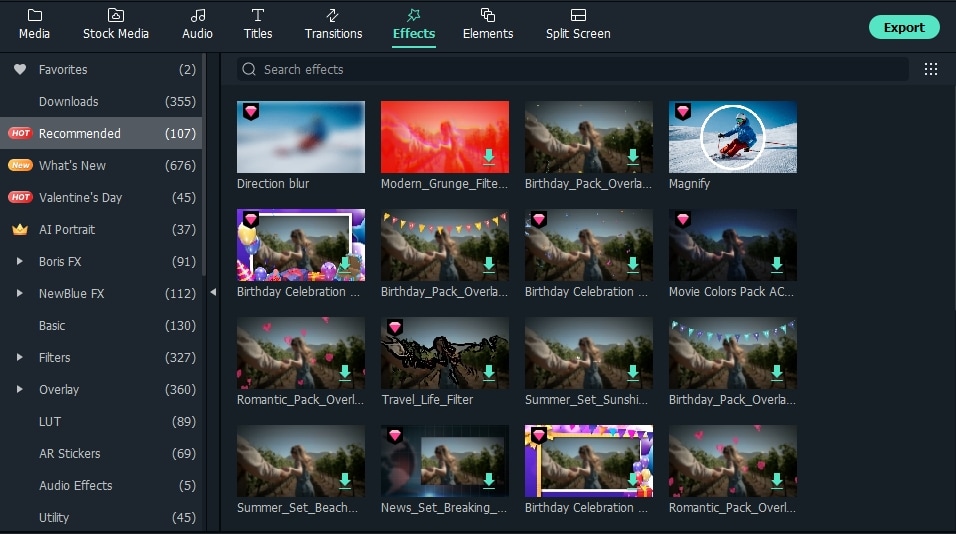Open the Downloads category

coord(101,101)
